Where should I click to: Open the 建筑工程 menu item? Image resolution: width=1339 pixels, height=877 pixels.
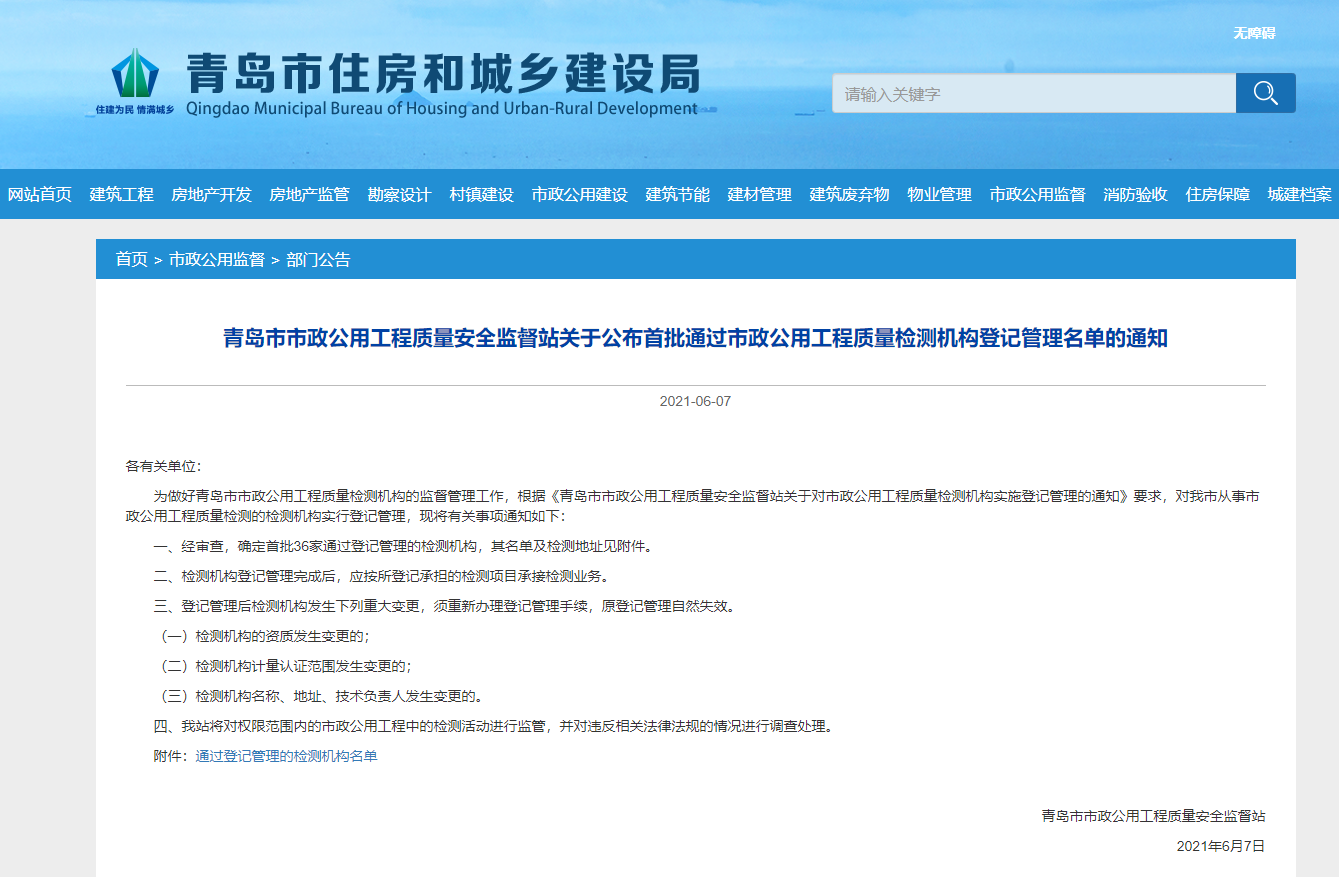(x=121, y=195)
